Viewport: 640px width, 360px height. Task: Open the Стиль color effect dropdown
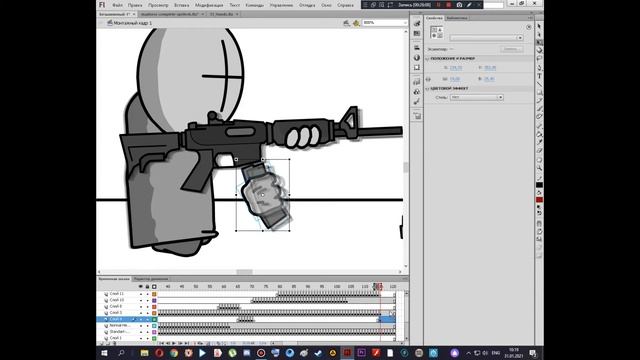coord(477,98)
